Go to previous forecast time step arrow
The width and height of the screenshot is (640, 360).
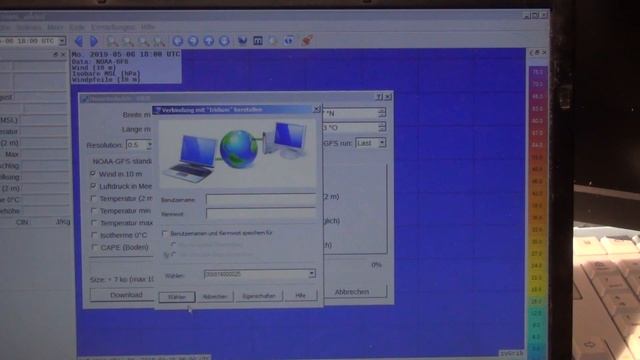pyautogui.click(x=79, y=41)
